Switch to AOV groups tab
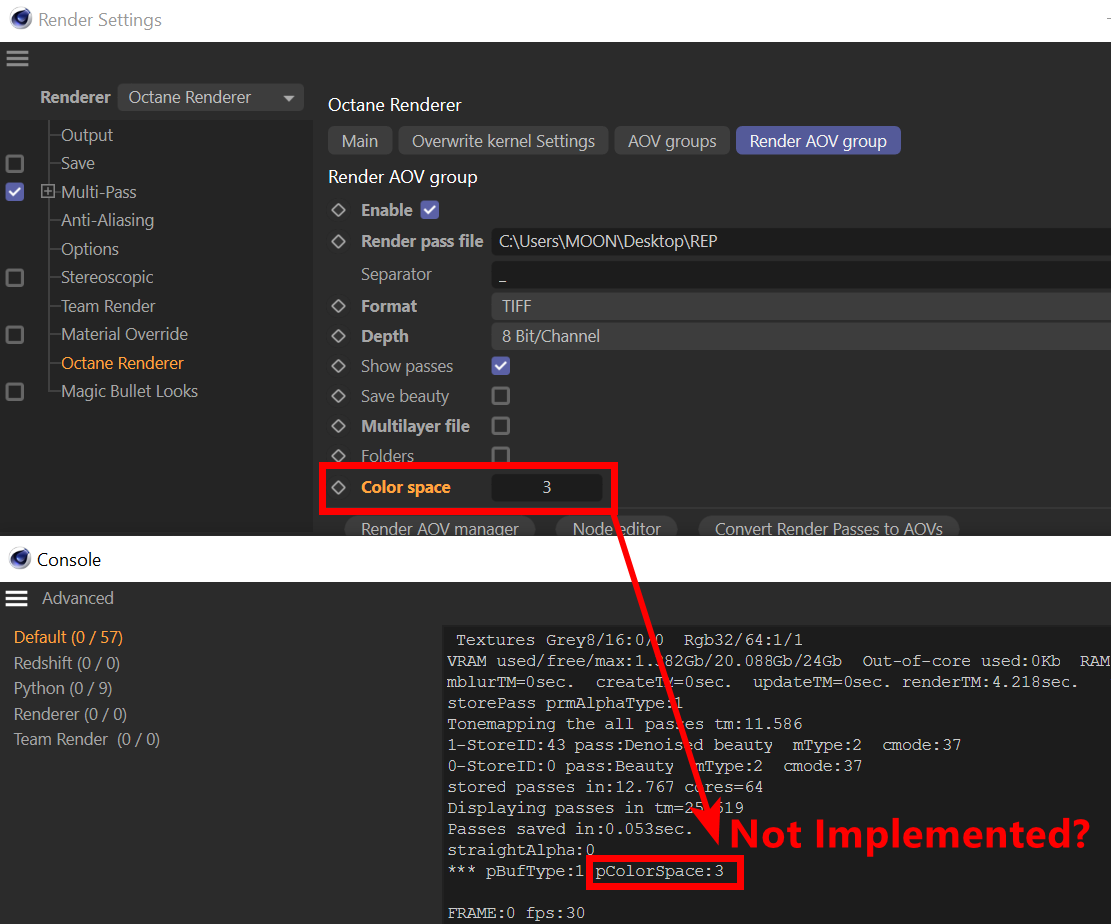The width and height of the screenshot is (1111, 924). click(672, 141)
